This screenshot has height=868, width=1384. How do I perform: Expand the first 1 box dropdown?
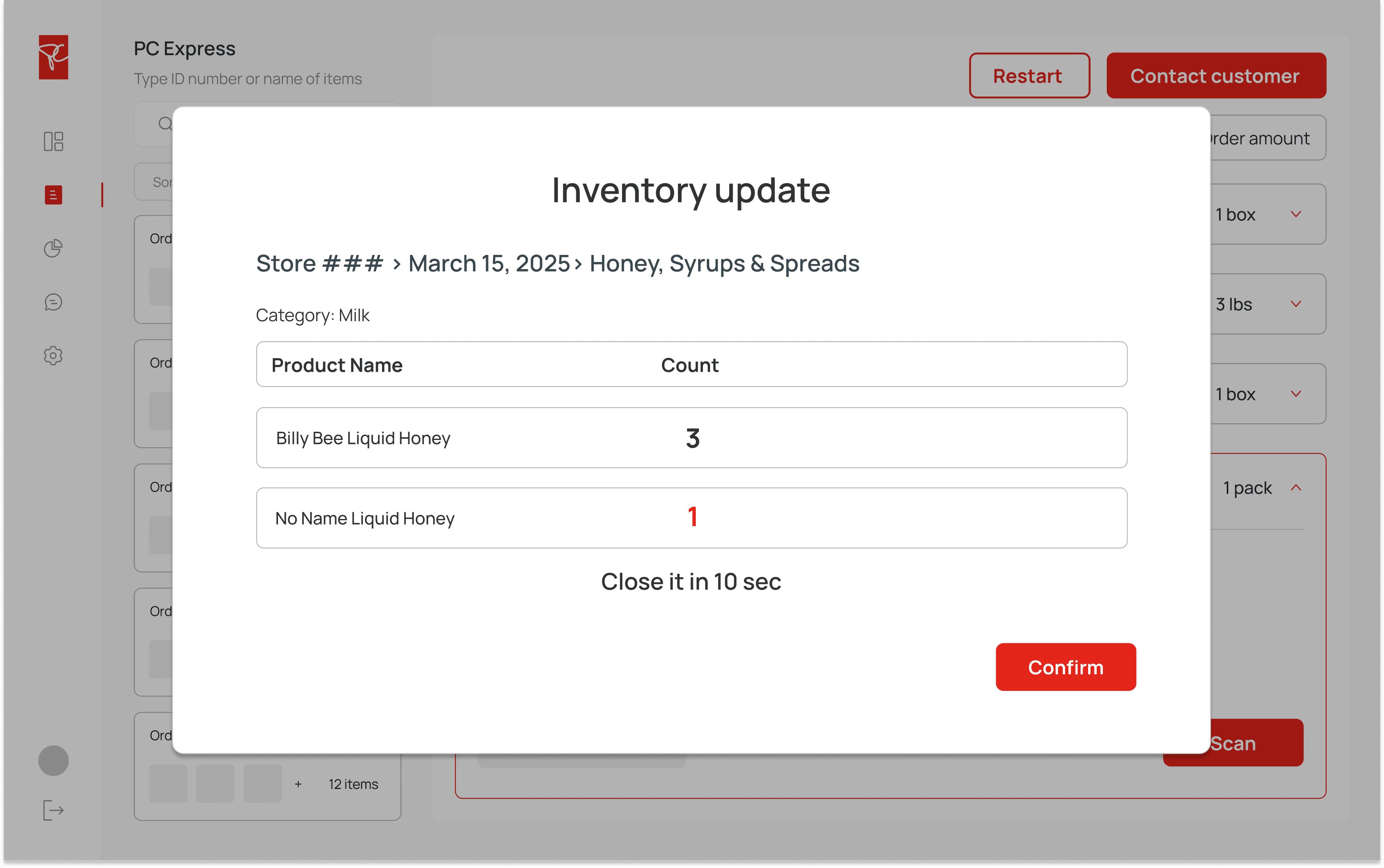click(x=1295, y=214)
